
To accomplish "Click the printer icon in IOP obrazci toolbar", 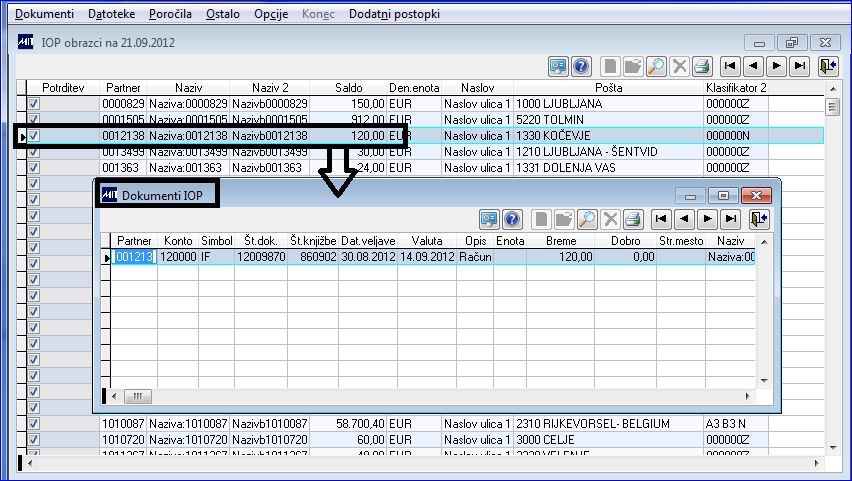I will point(702,66).
